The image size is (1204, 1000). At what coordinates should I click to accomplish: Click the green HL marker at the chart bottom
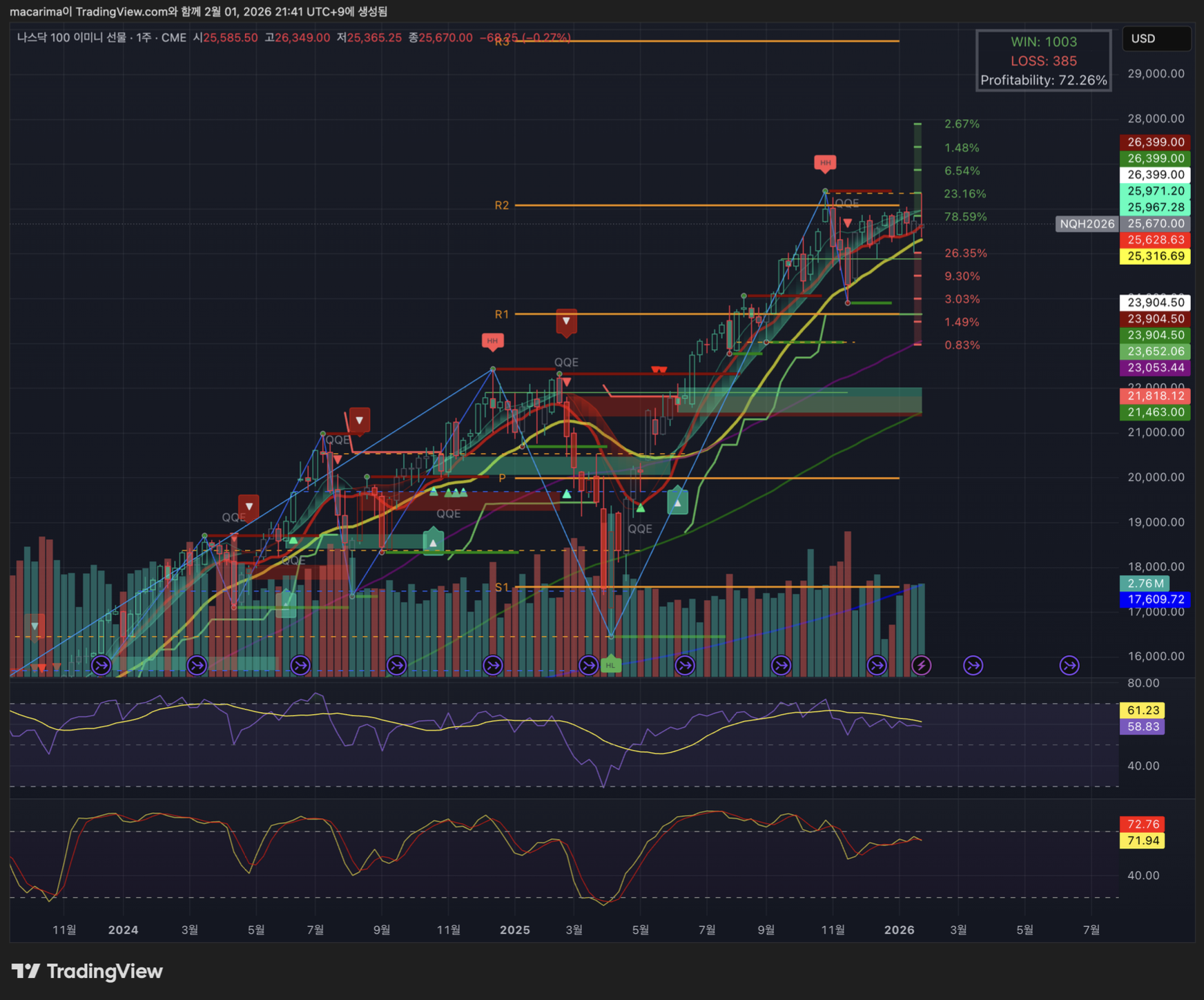click(x=610, y=665)
